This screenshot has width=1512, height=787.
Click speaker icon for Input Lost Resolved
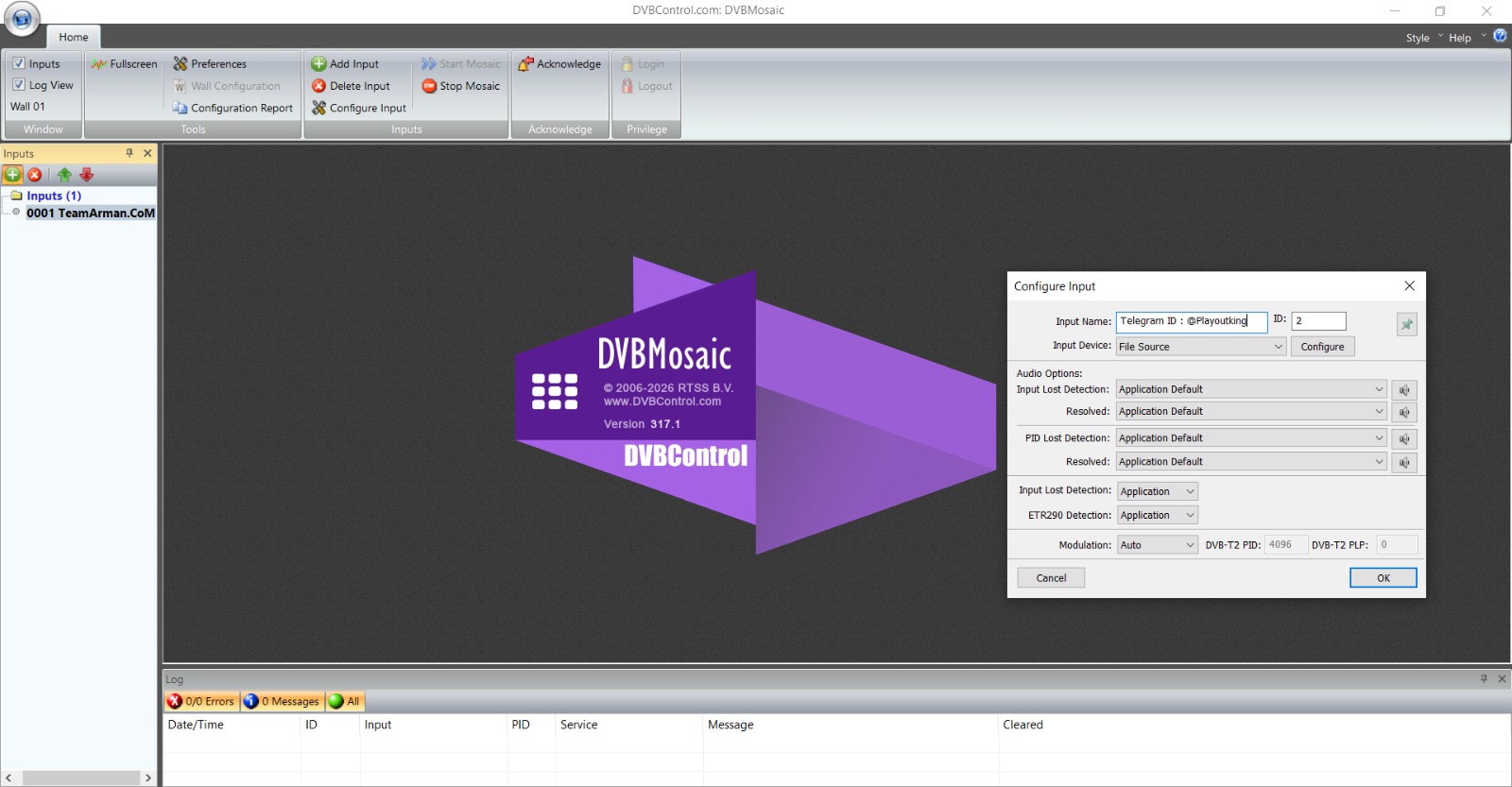point(1404,412)
